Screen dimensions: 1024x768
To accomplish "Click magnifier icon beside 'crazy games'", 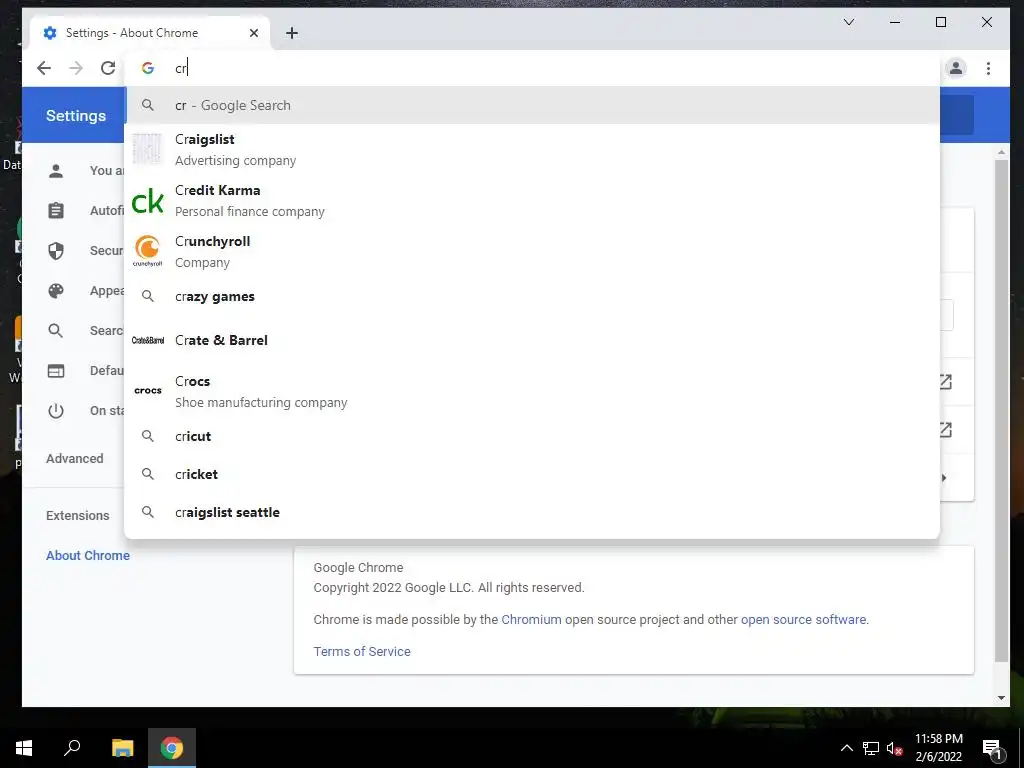I will [x=148, y=296].
